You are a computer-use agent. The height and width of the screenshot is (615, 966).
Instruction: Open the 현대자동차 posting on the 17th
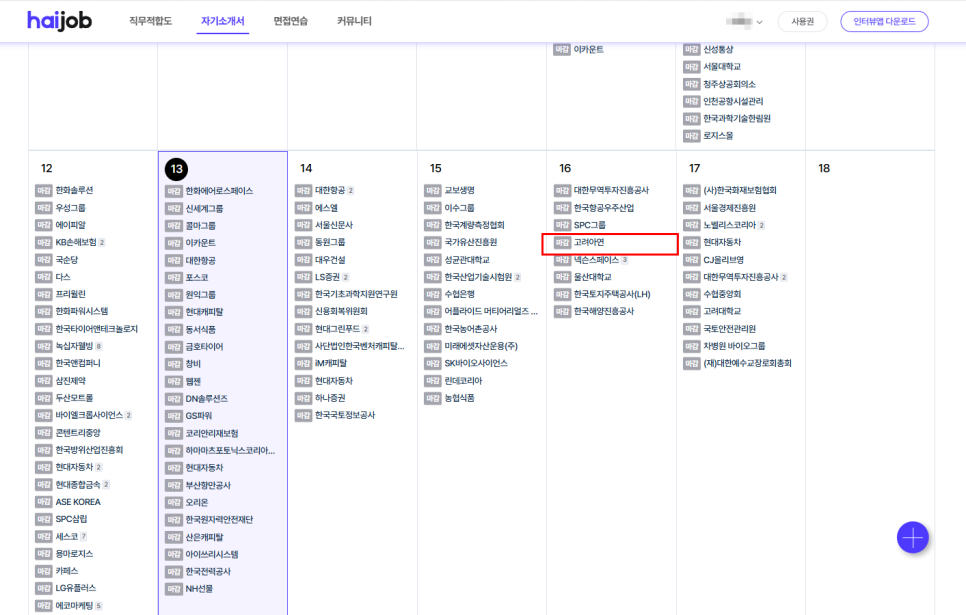722,242
